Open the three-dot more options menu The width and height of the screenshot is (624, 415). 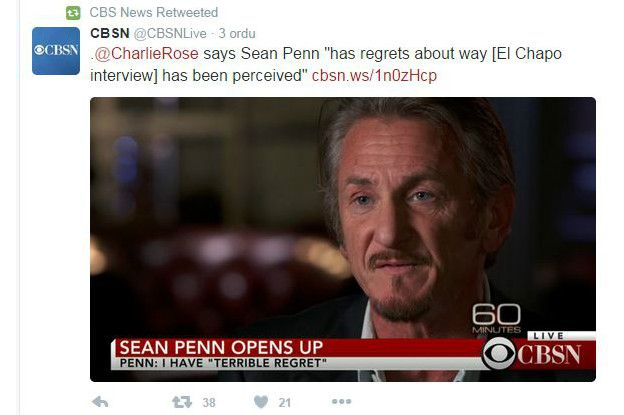(x=341, y=401)
